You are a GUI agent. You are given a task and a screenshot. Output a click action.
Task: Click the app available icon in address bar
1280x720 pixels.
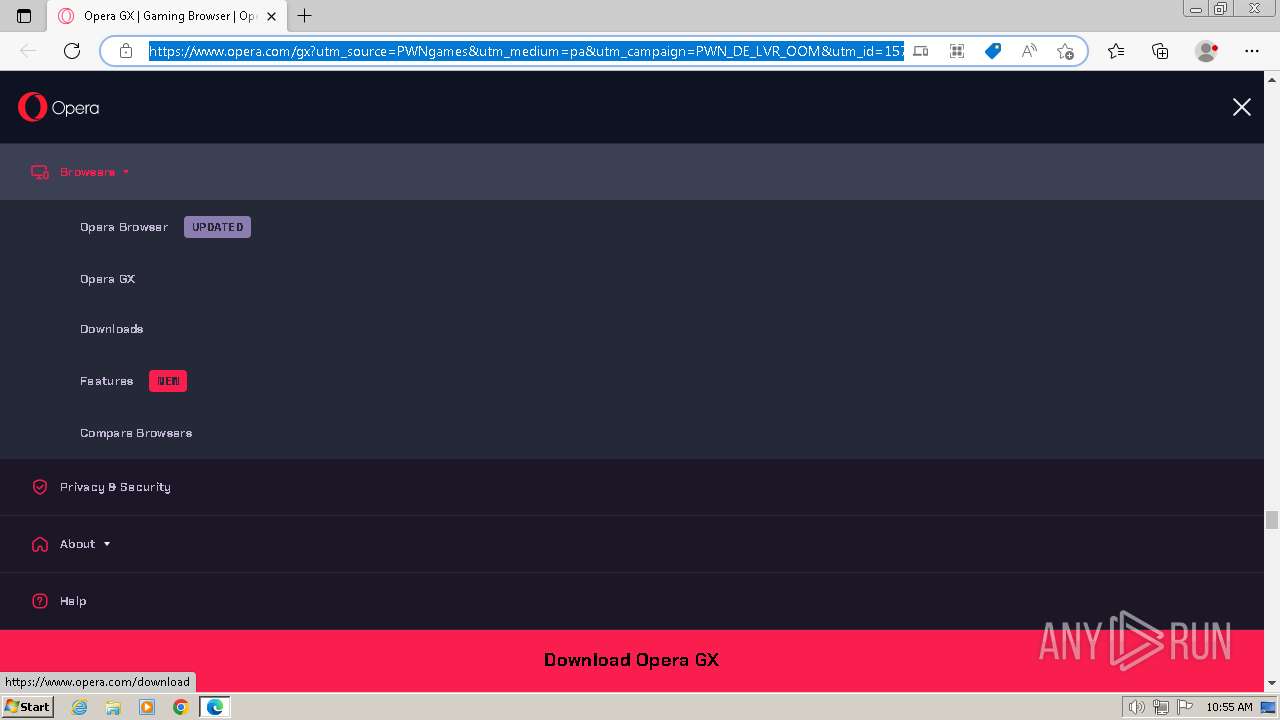(921, 51)
